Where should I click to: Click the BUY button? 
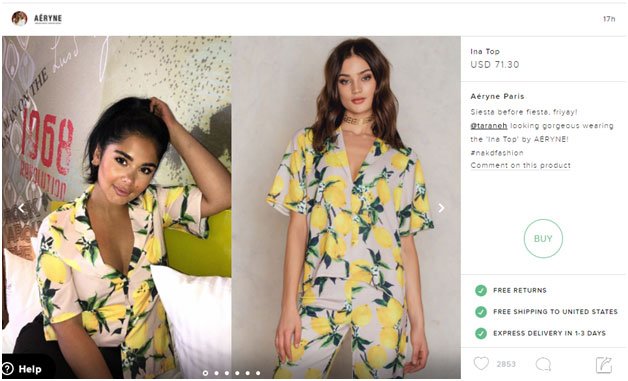543,238
